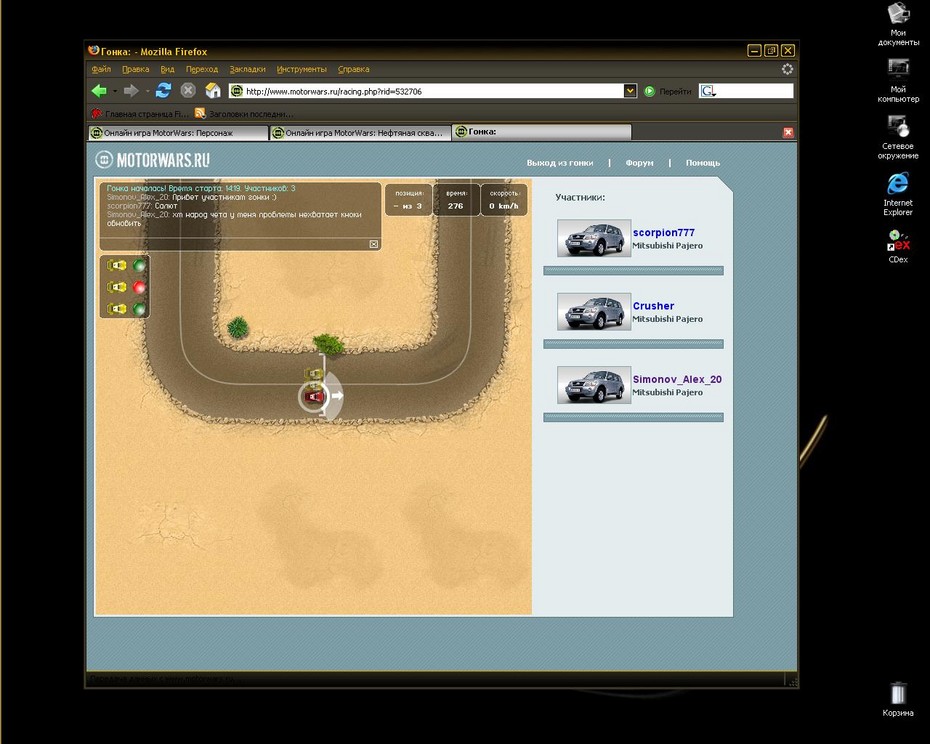Screen dimensions: 930x744
Task: Open the Форум link
Action: click(x=639, y=163)
